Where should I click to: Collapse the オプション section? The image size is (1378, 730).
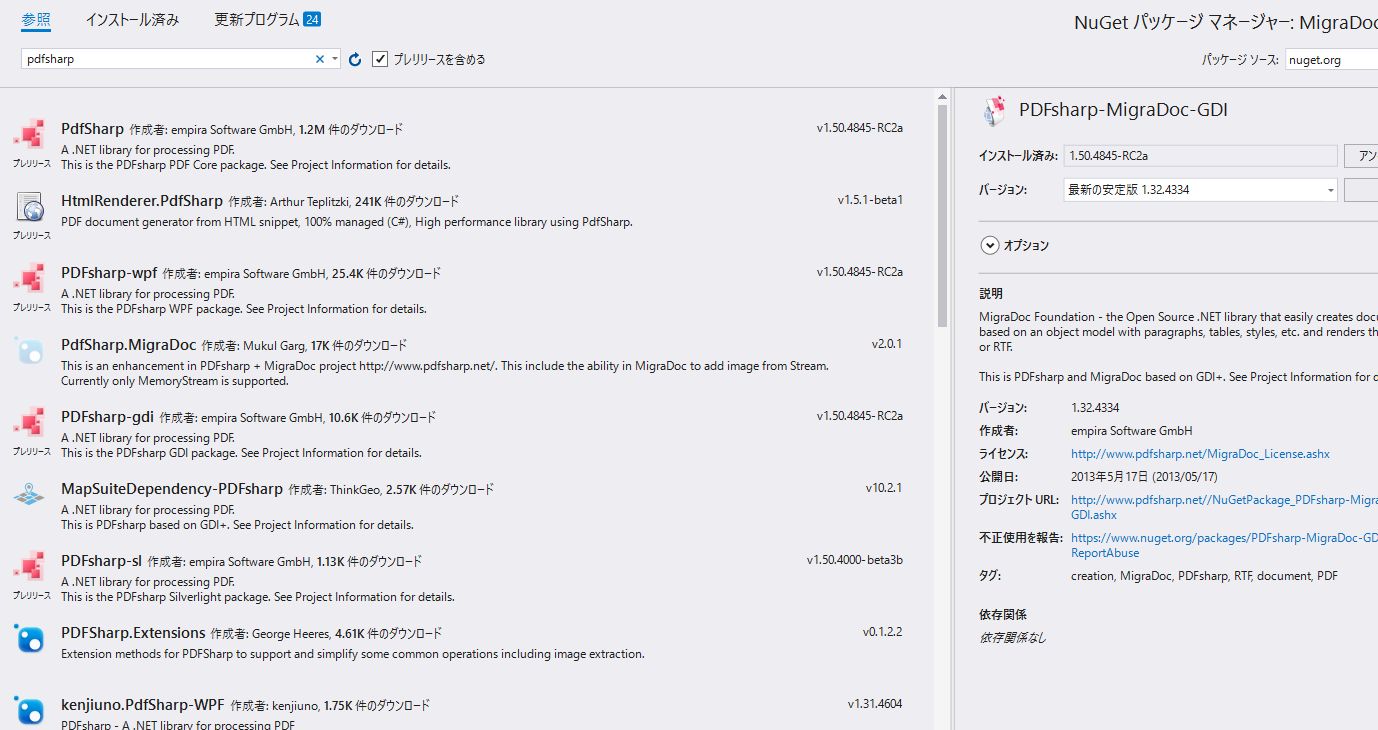point(989,244)
